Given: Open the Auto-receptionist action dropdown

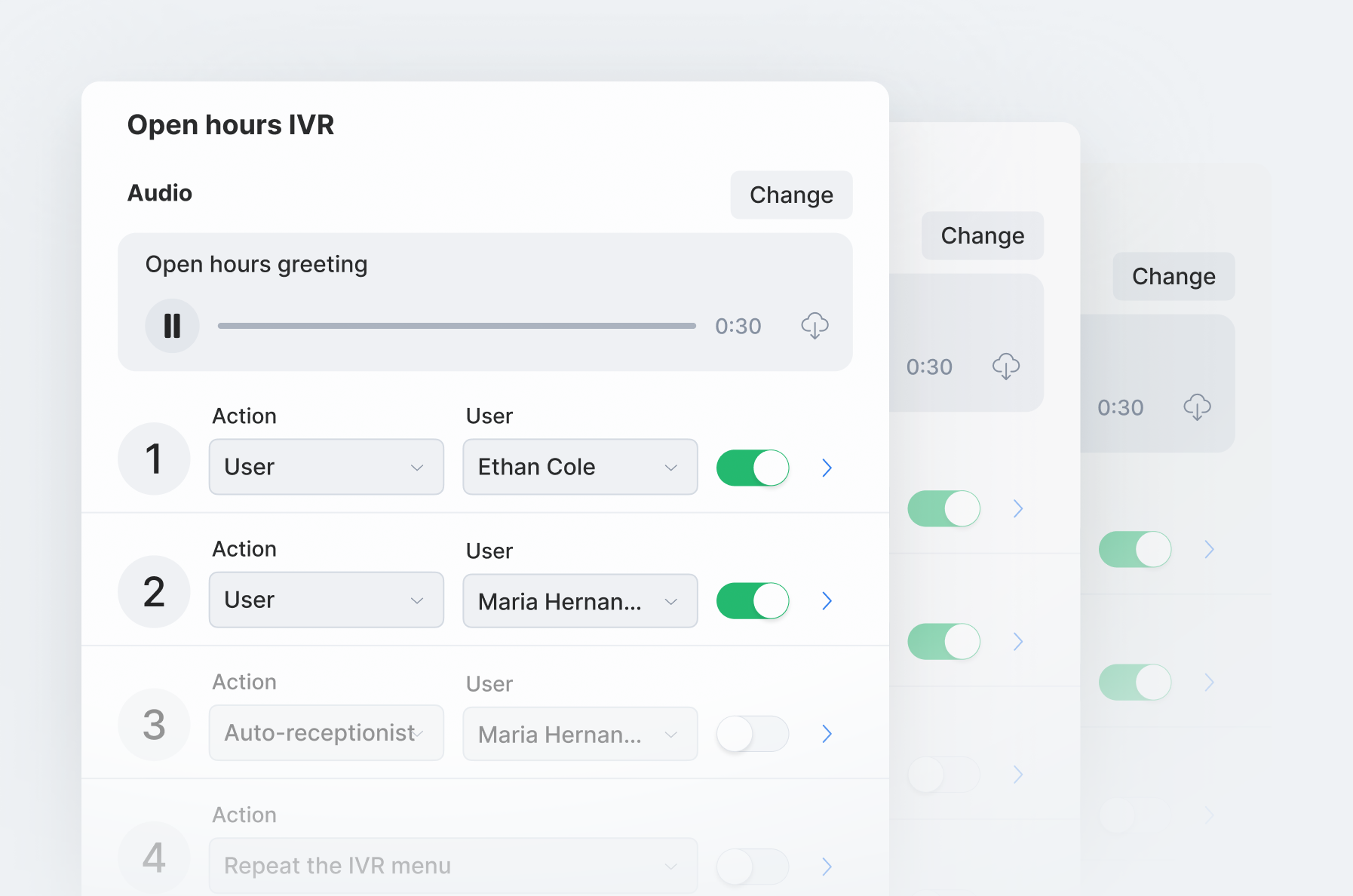Looking at the screenshot, I should point(326,733).
